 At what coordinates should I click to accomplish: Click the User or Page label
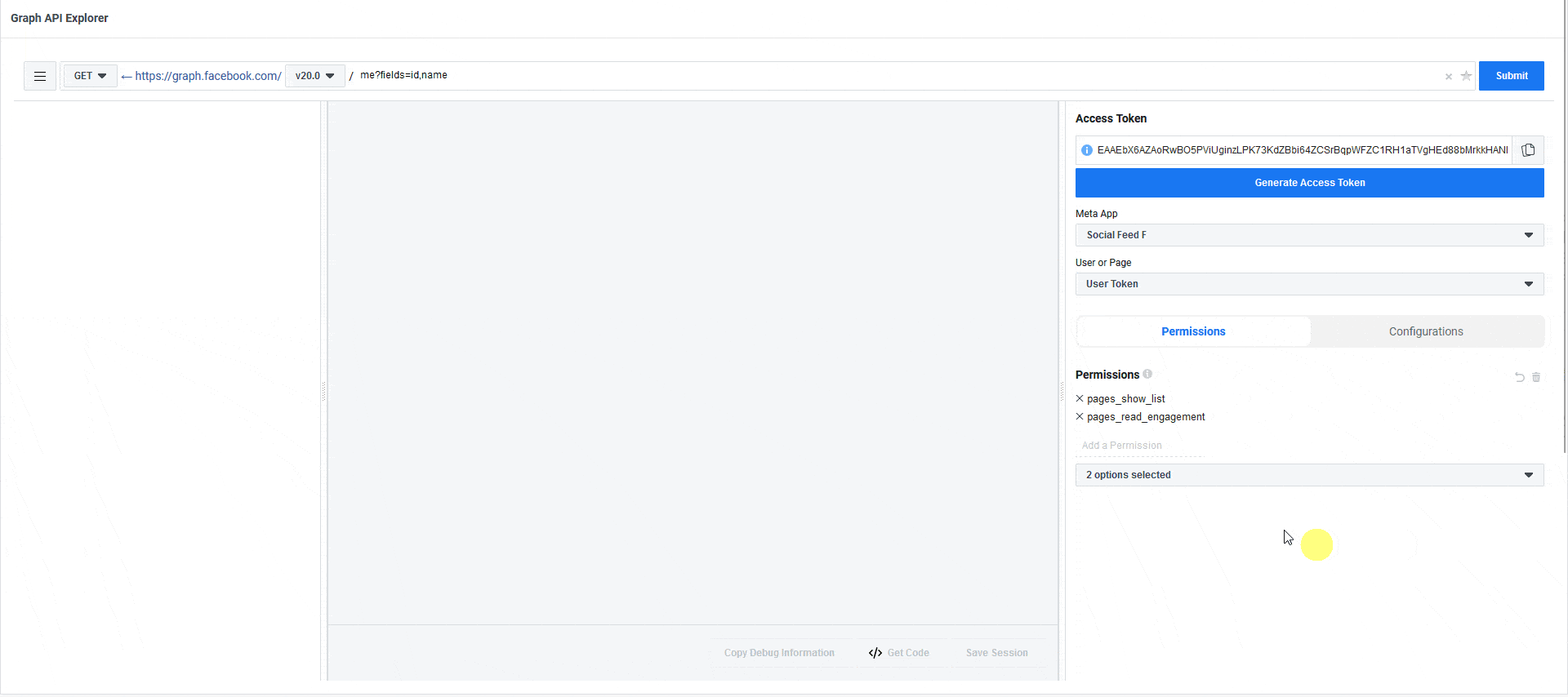tap(1103, 263)
